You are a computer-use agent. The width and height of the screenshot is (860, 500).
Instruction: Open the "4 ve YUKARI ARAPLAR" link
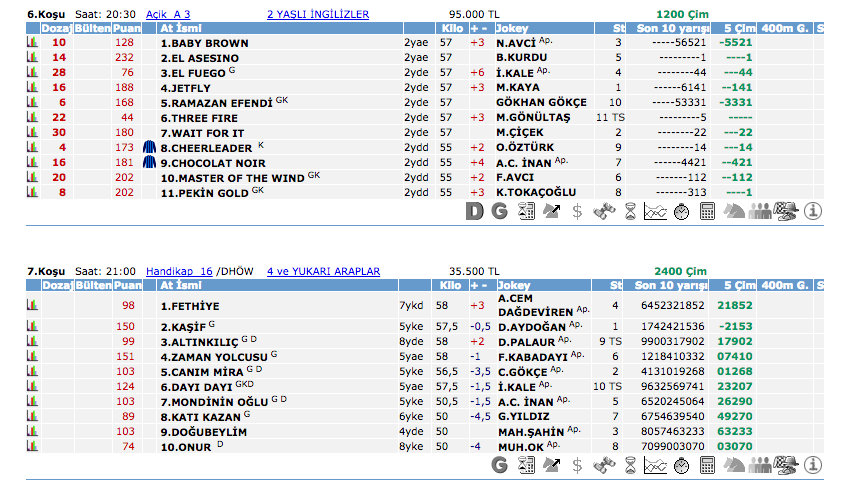point(323,271)
